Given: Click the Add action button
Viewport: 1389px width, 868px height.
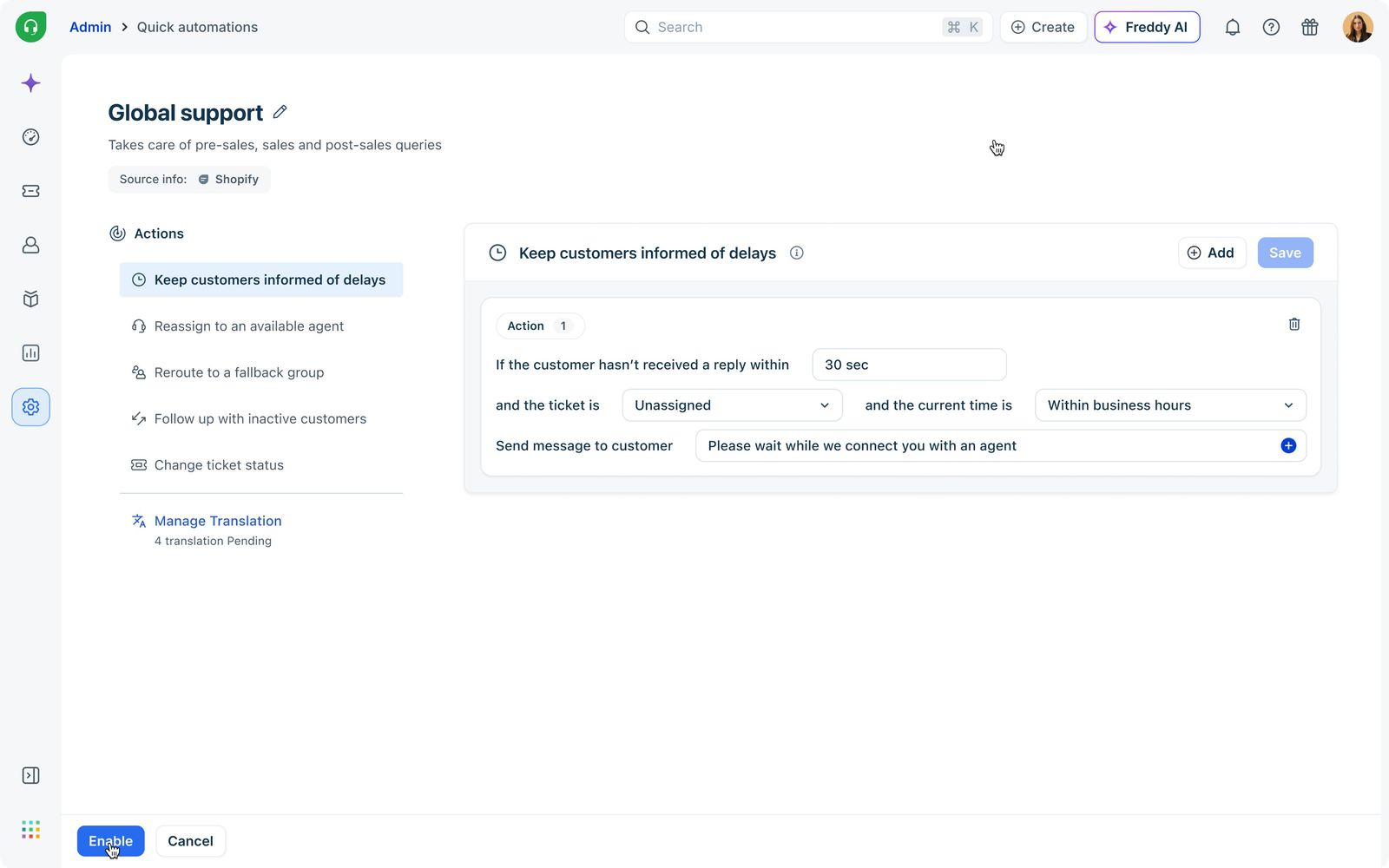Looking at the screenshot, I should click(1211, 253).
